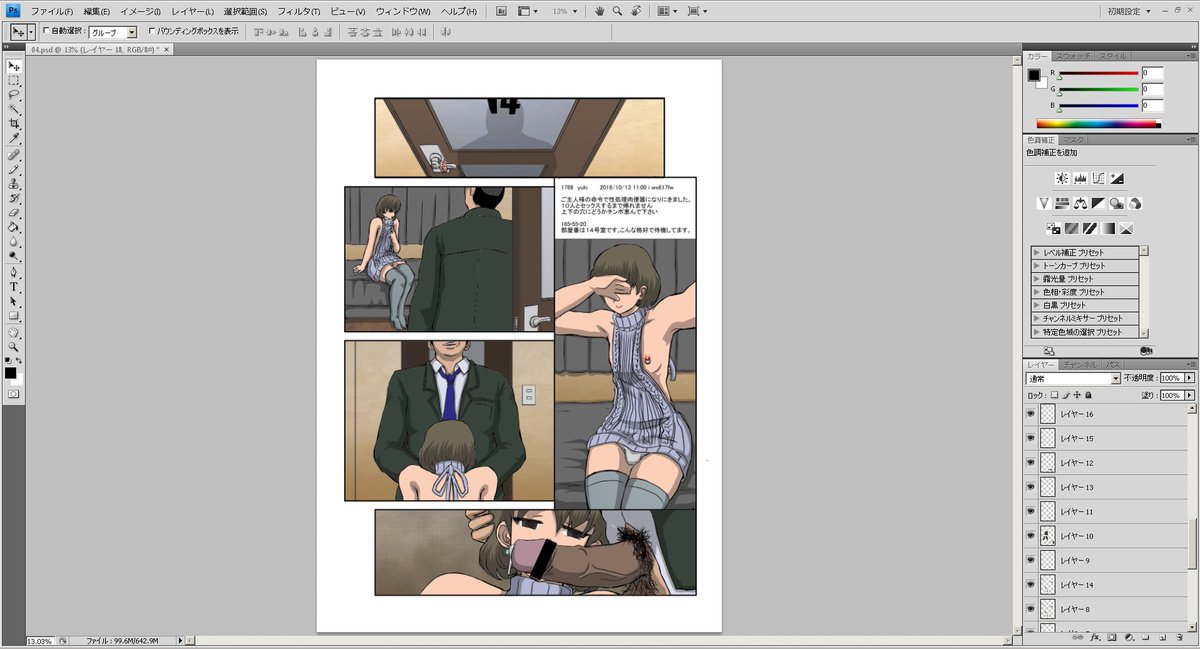Hide レイヤー 9 via its eye icon
This screenshot has width=1200, height=649.
pyautogui.click(x=1031, y=560)
